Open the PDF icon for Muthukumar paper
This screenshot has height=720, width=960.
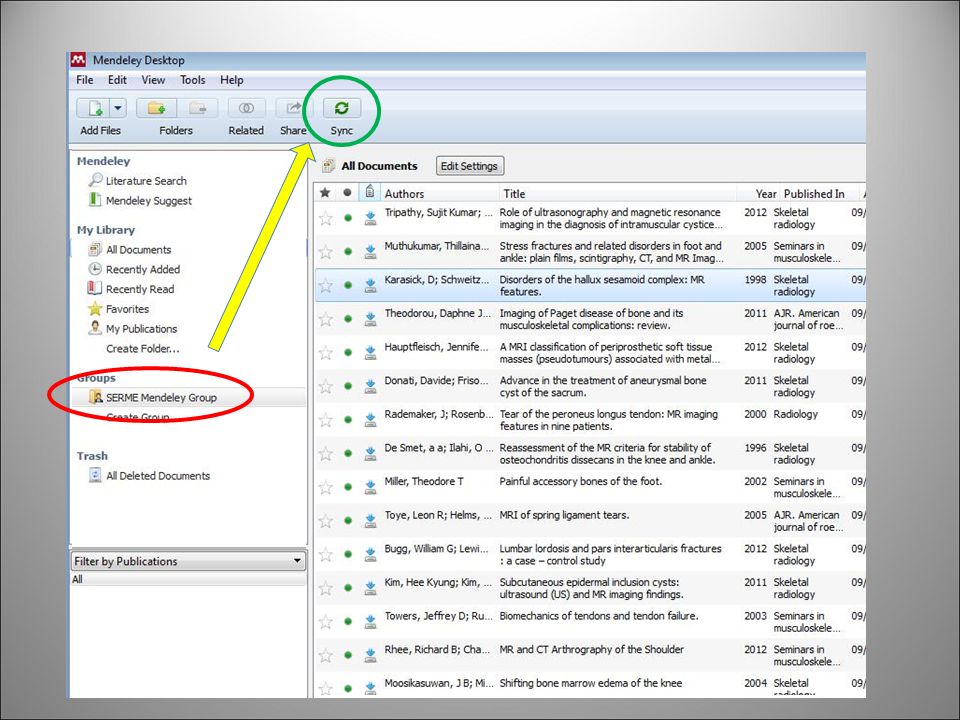[x=370, y=252]
